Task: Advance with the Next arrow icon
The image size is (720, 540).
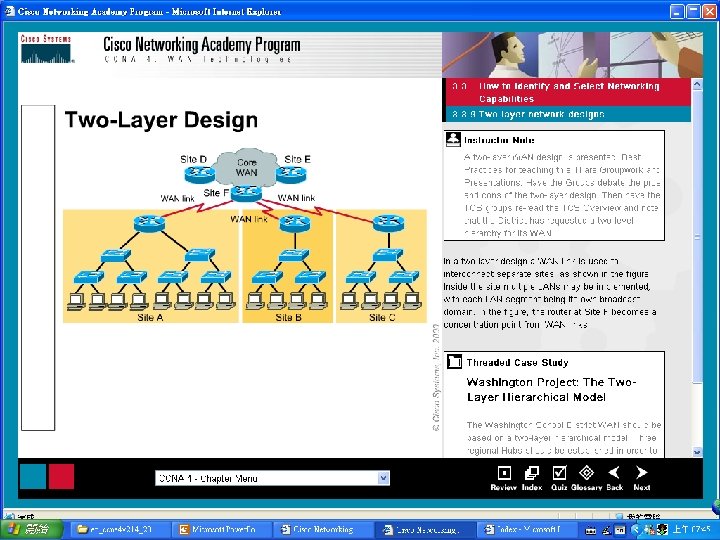Action: tap(641, 472)
